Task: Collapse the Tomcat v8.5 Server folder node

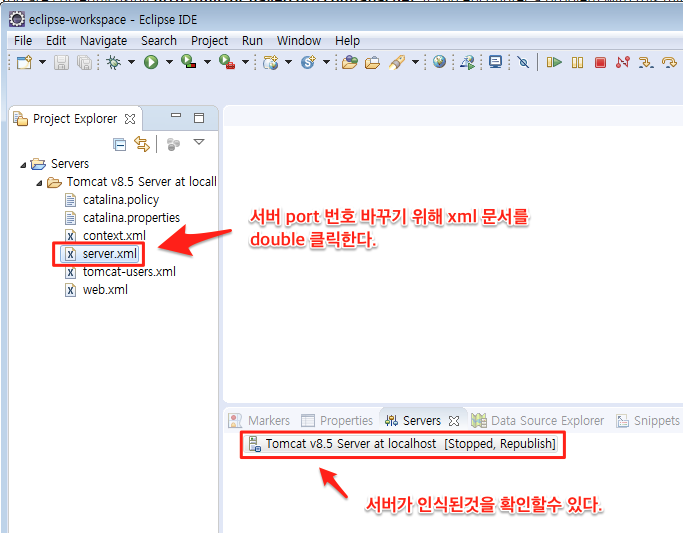Action: coord(39,183)
